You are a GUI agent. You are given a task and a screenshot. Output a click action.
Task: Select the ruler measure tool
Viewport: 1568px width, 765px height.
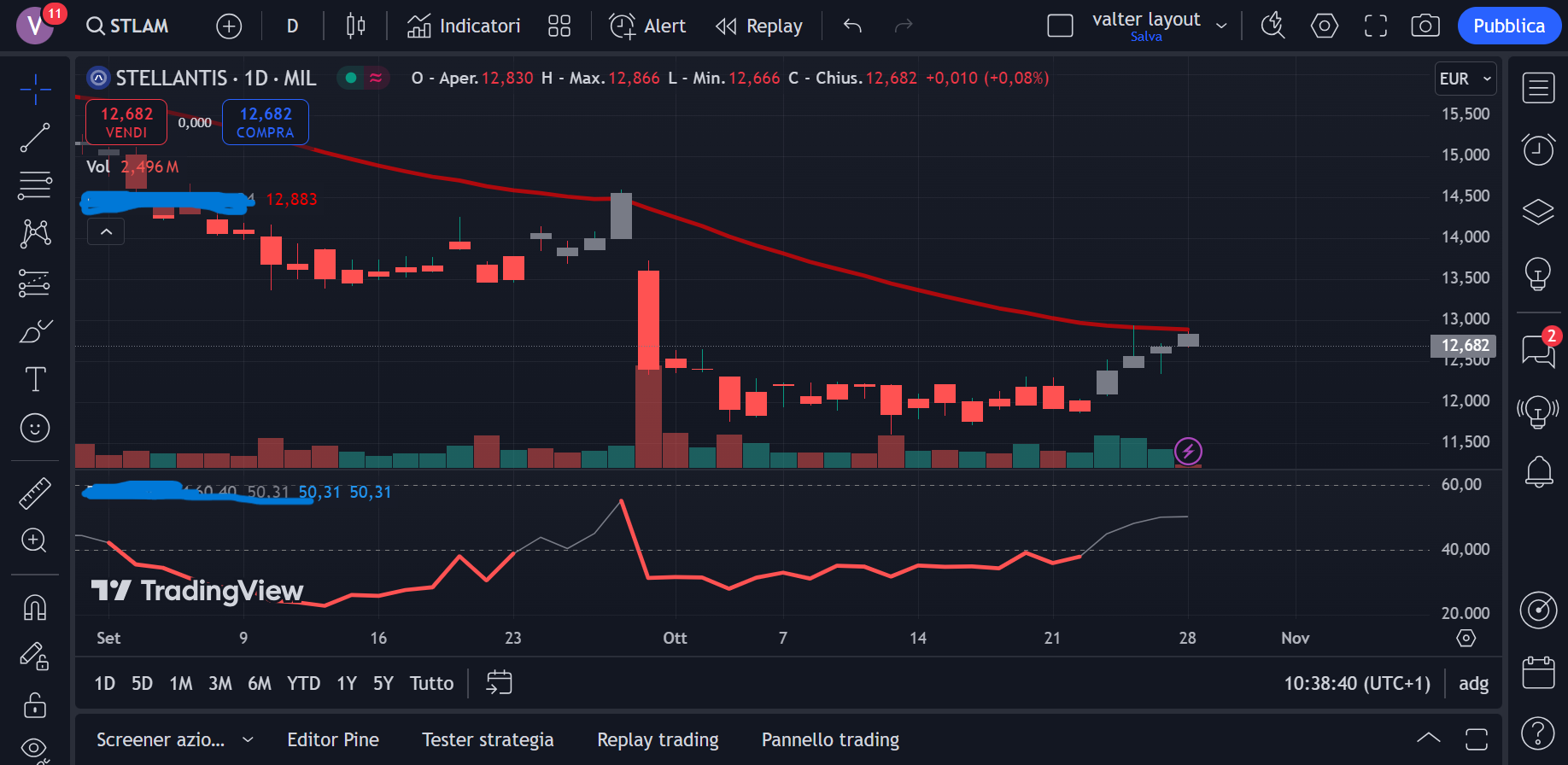35,493
